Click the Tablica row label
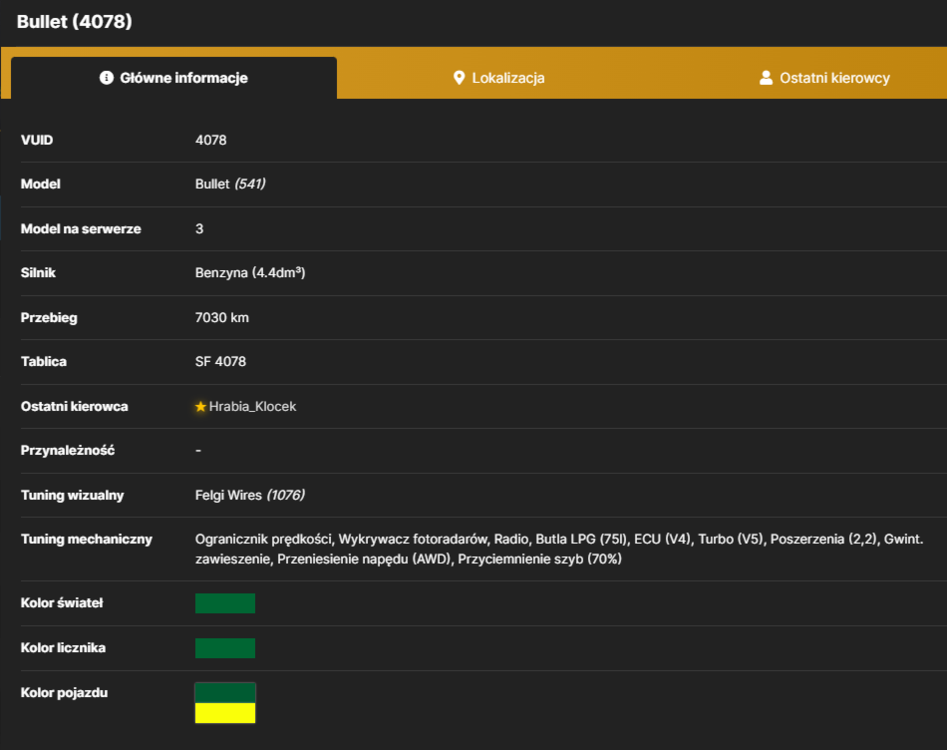 (43, 362)
